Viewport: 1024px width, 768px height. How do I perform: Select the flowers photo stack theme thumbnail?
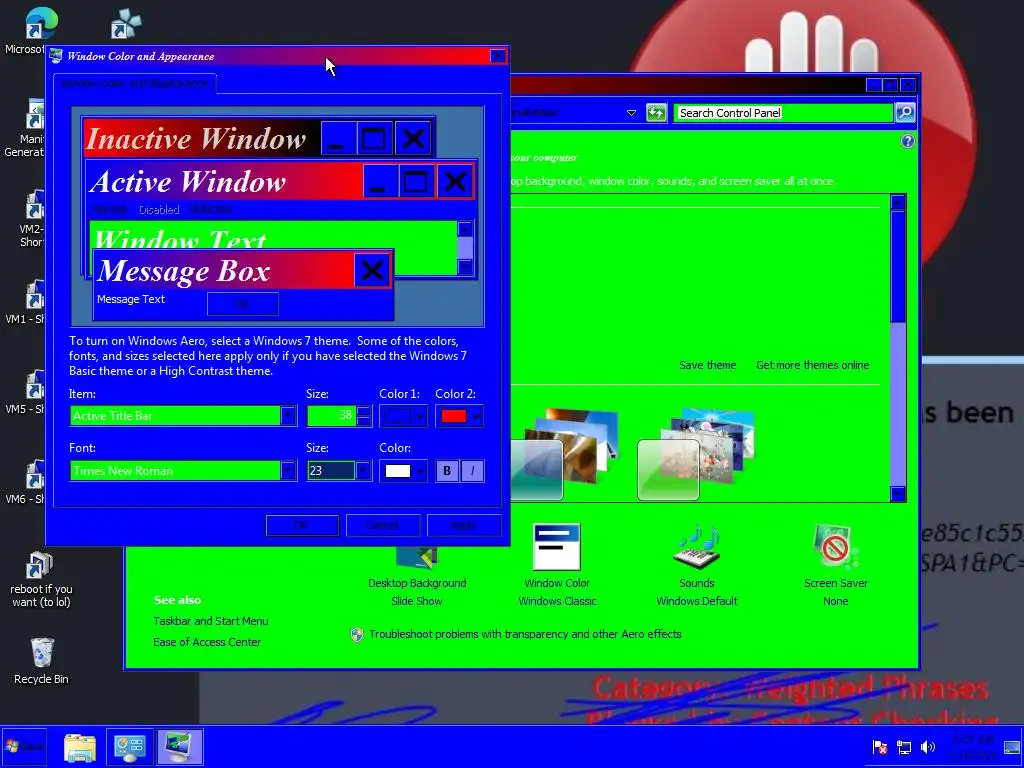pos(696,454)
